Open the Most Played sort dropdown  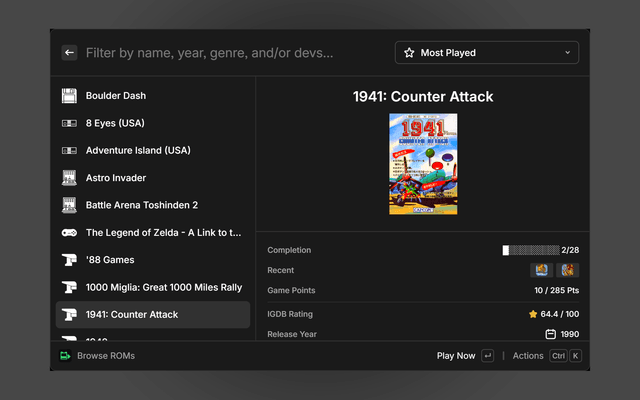tap(487, 53)
